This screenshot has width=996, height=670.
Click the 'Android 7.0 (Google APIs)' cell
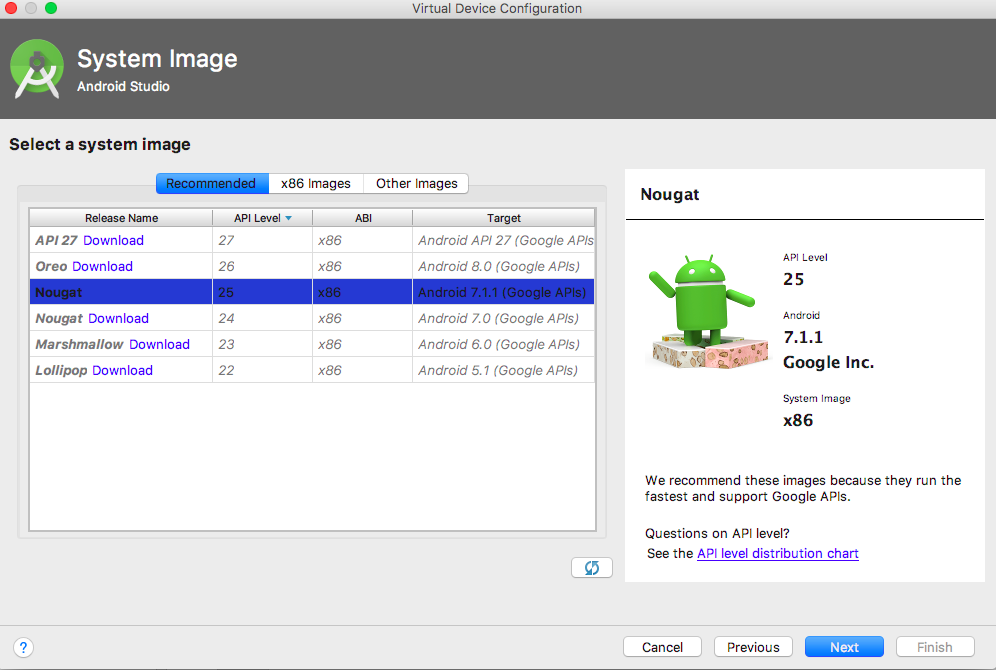(x=504, y=318)
